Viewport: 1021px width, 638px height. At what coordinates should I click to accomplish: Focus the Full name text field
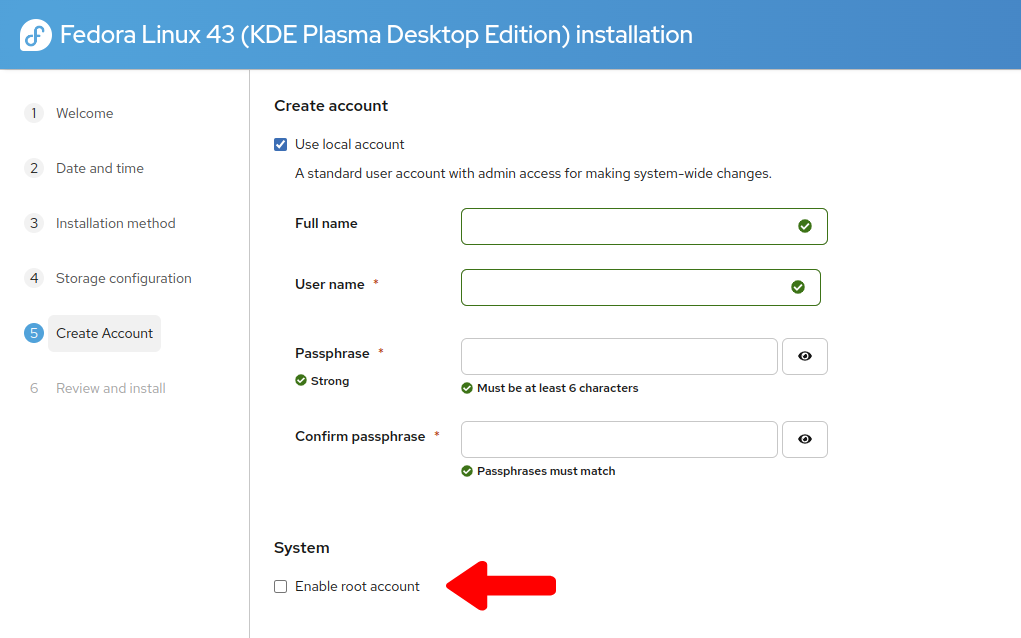pyautogui.click(x=626, y=227)
